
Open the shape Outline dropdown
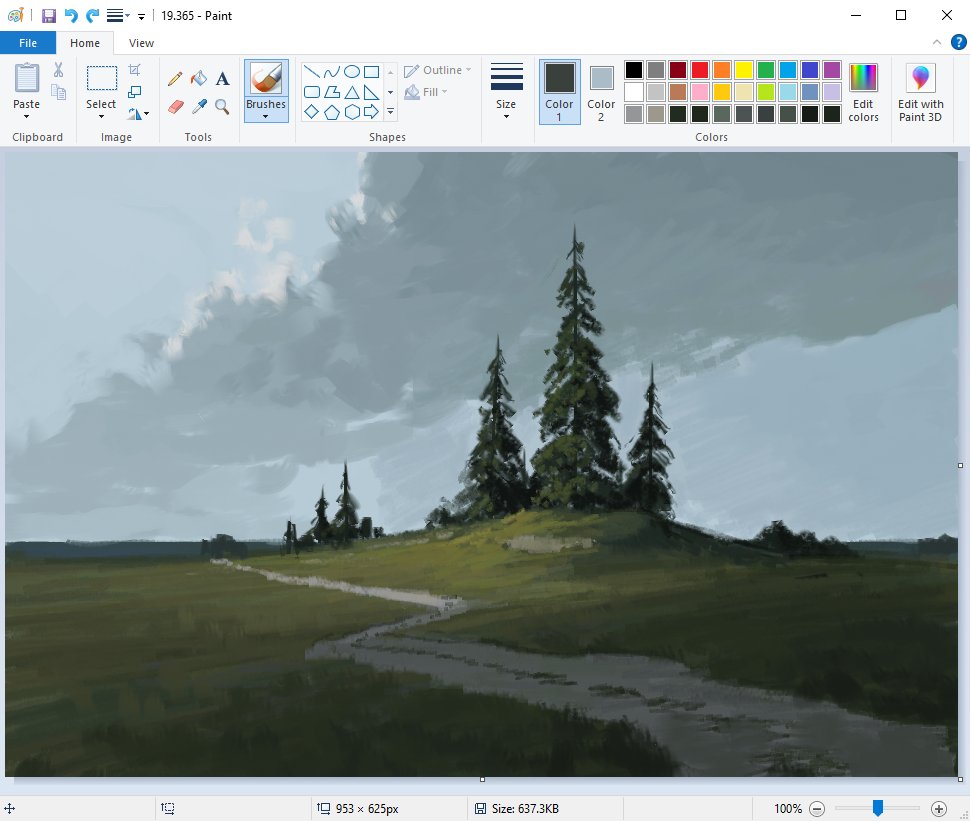437,70
